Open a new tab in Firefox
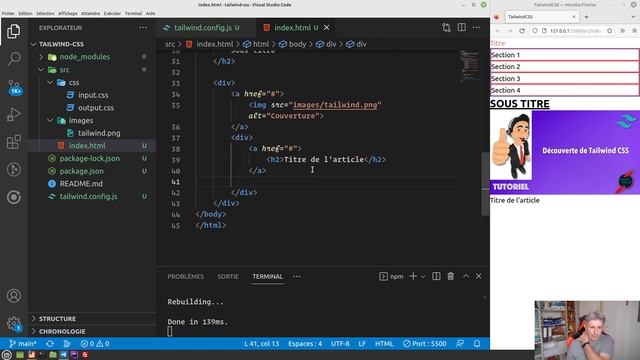 [587, 17]
